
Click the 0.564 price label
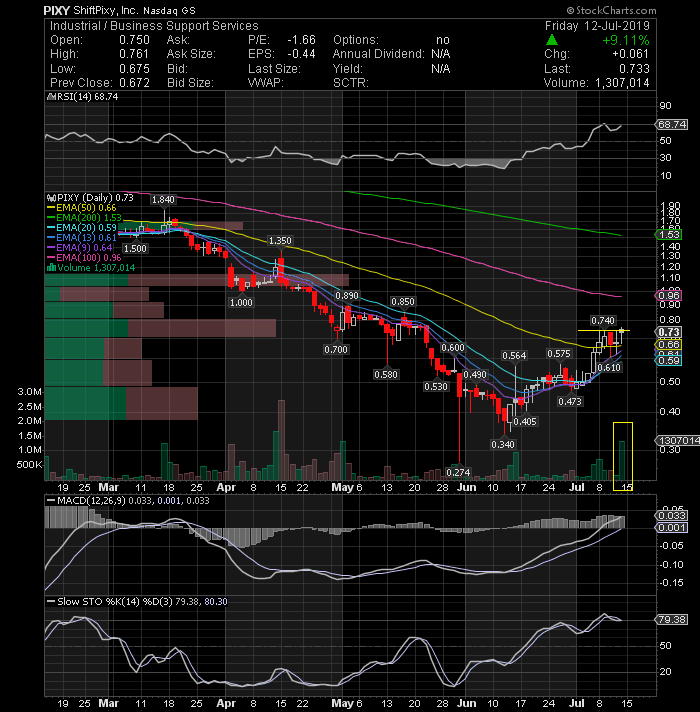514,356
